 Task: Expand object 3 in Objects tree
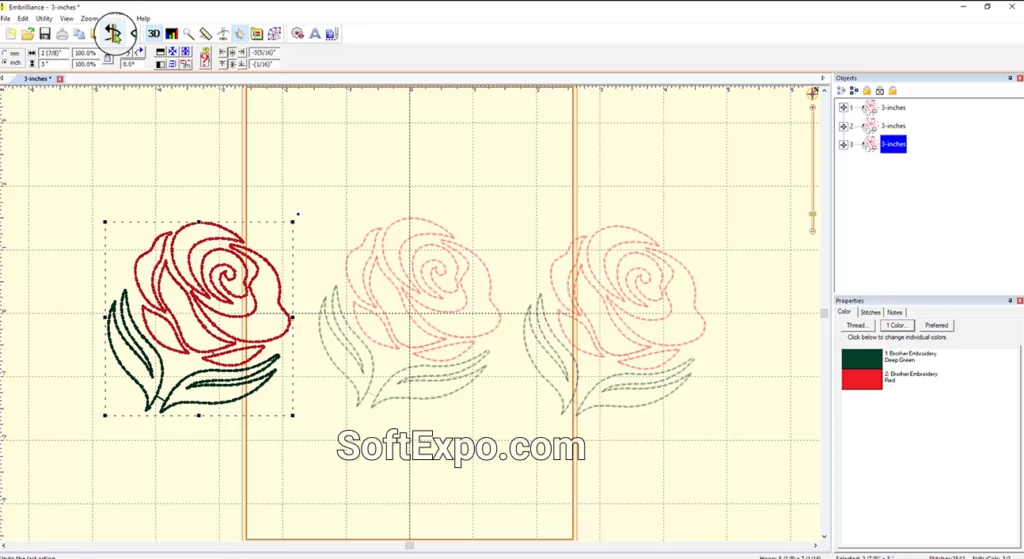(843, 144)
